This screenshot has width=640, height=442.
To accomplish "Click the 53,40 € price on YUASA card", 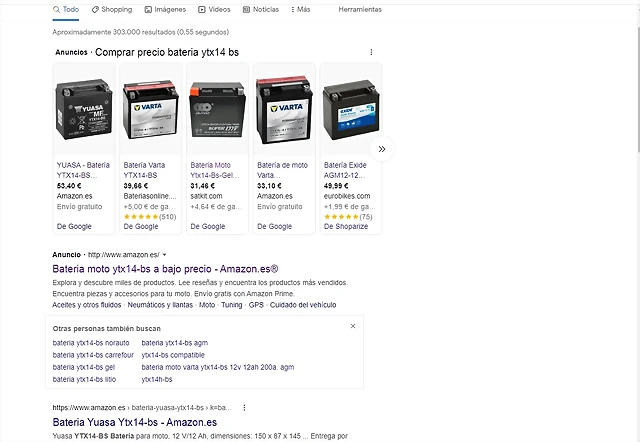I will point(69,186).
